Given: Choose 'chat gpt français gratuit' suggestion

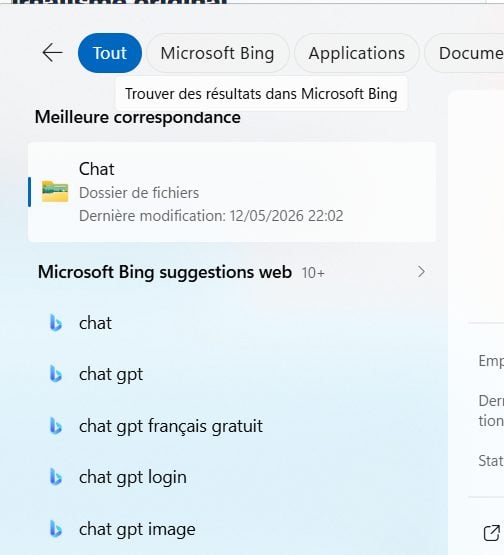Looking at the screenshot, I should [x=232, y=426].
